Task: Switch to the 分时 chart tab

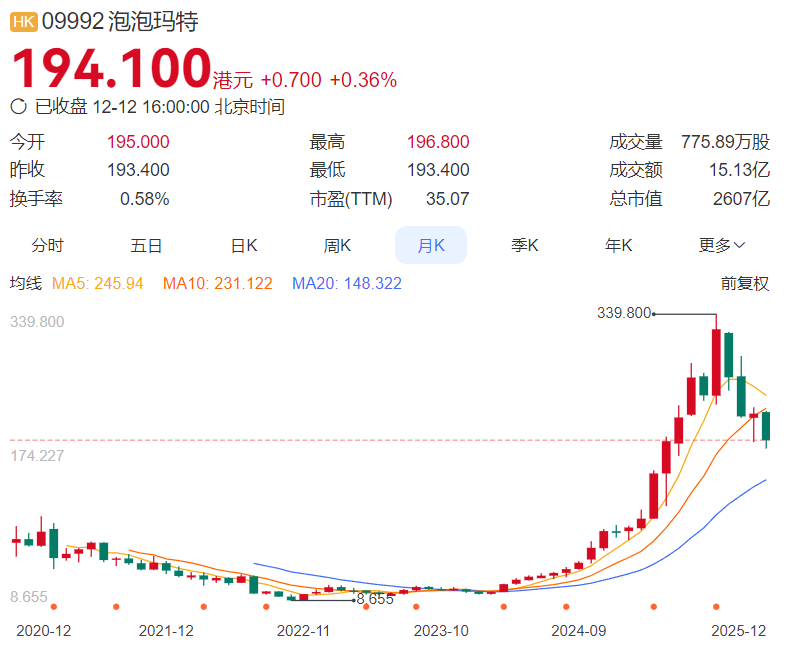Action: coord(48,245)
